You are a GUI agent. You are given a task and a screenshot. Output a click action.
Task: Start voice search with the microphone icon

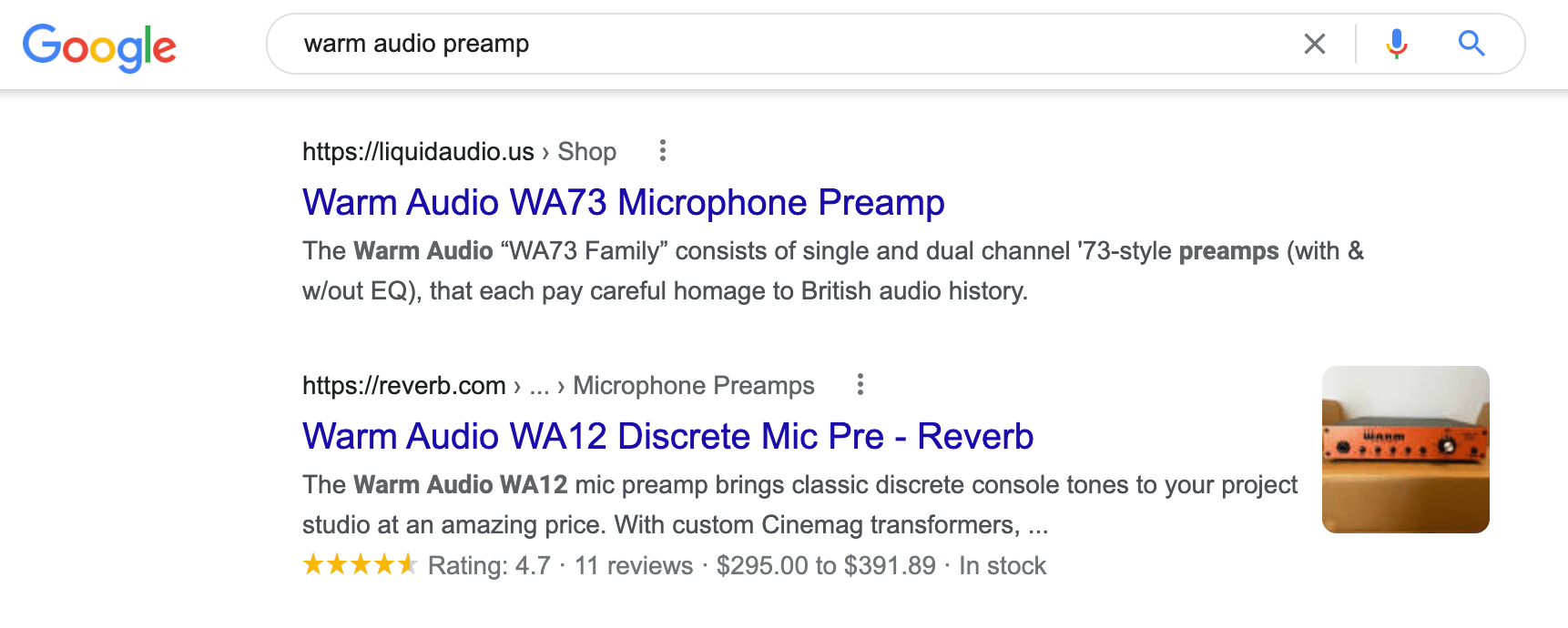coord(1396,44)
